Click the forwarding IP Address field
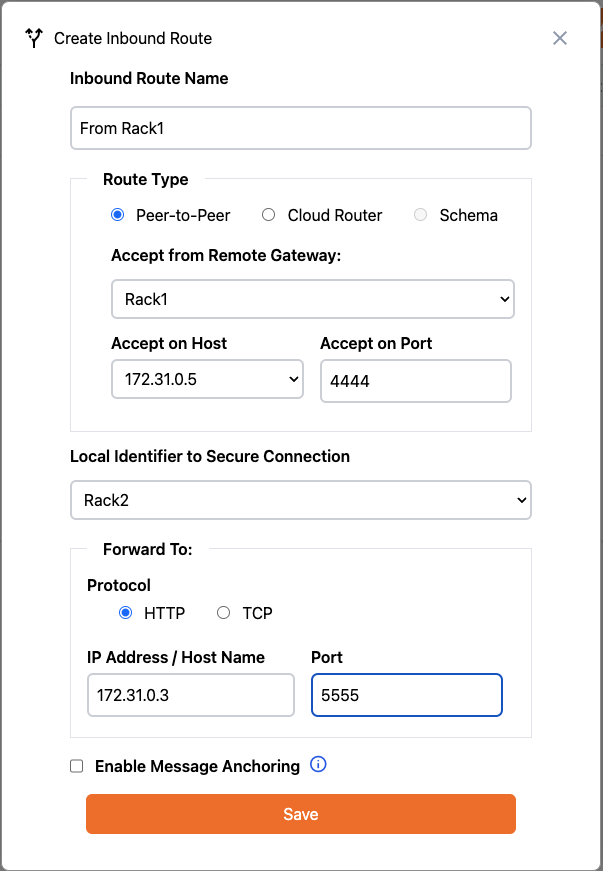The height and width of the screenshot is (871, 603). point(190,694)
